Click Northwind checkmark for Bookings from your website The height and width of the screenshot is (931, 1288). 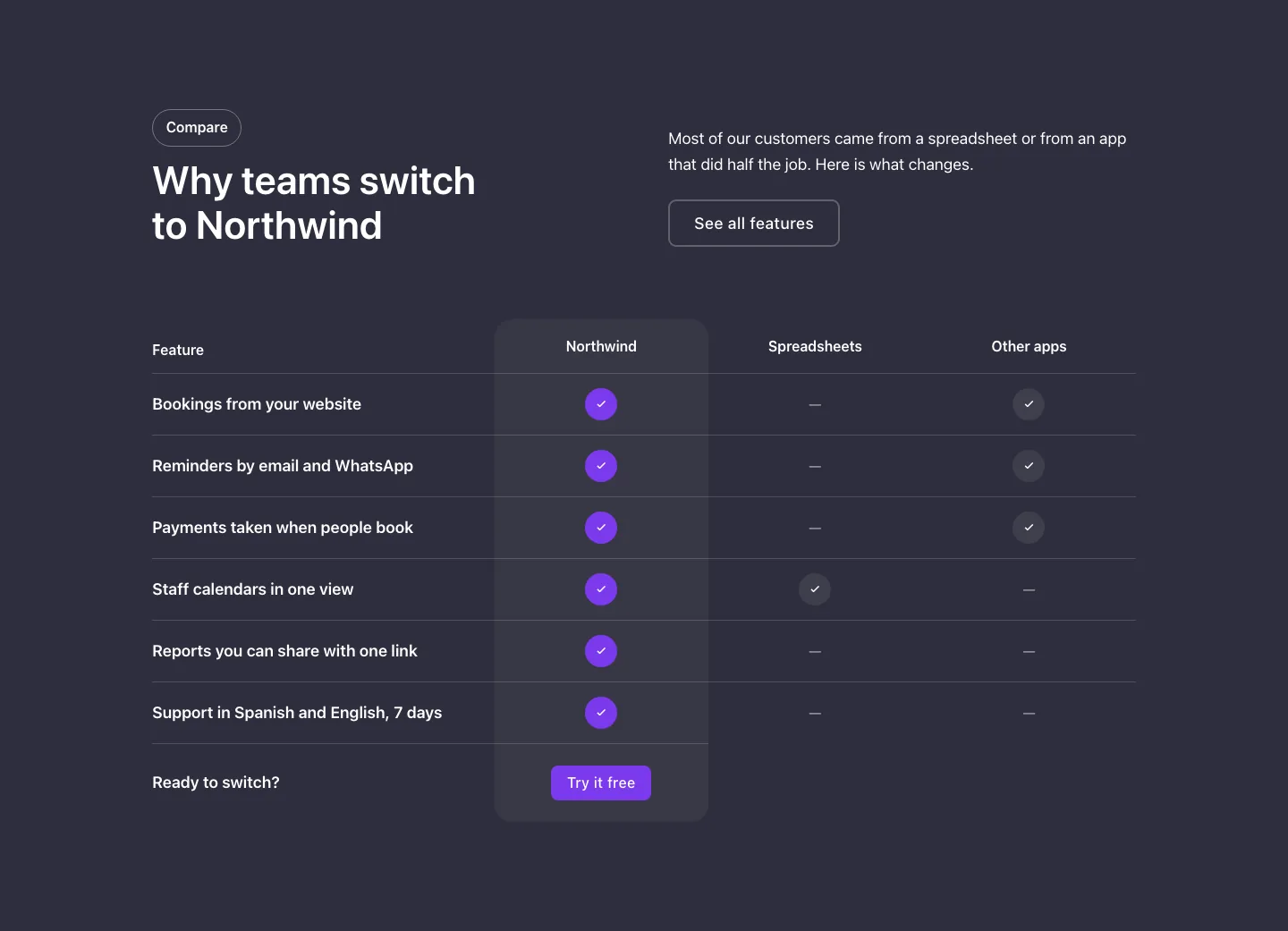601,404
